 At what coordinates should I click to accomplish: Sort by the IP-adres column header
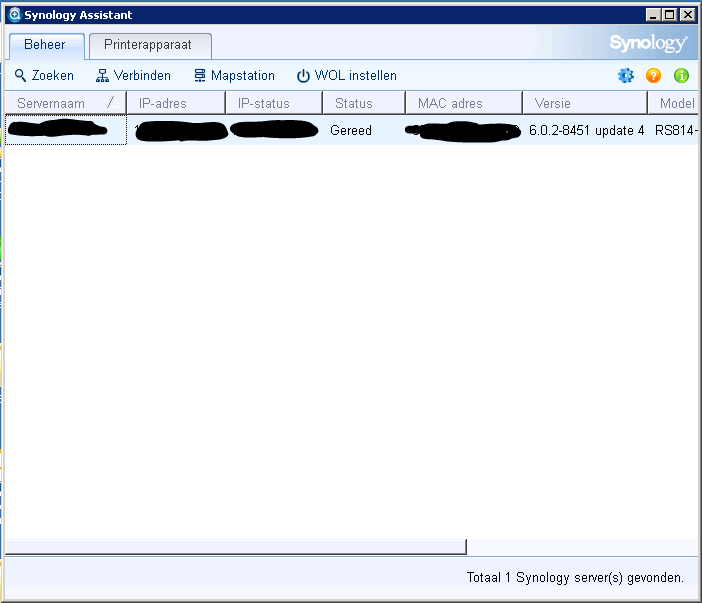click(x=176, y=103)
